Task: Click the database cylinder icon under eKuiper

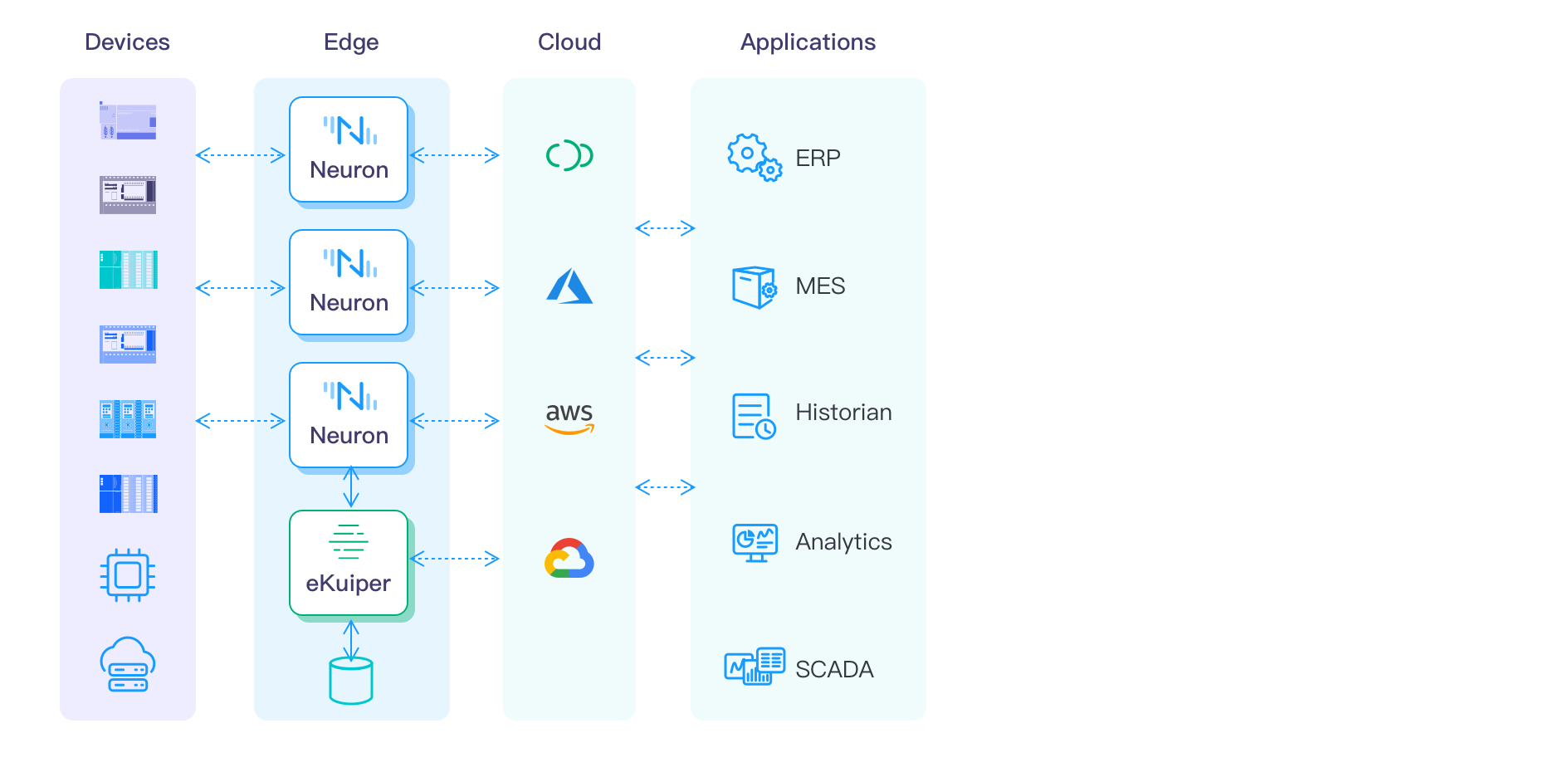Action: point(351,681)
